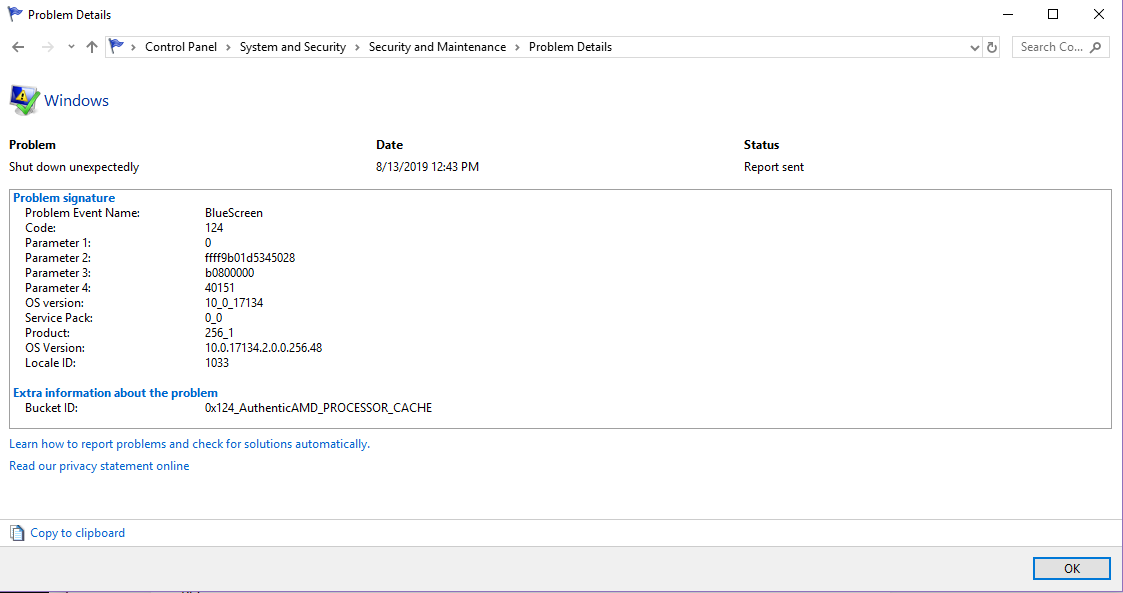Minimize the Problem Details window
The height and width of the screenshot is (593, 1123).
click(x=1008, y=14)
